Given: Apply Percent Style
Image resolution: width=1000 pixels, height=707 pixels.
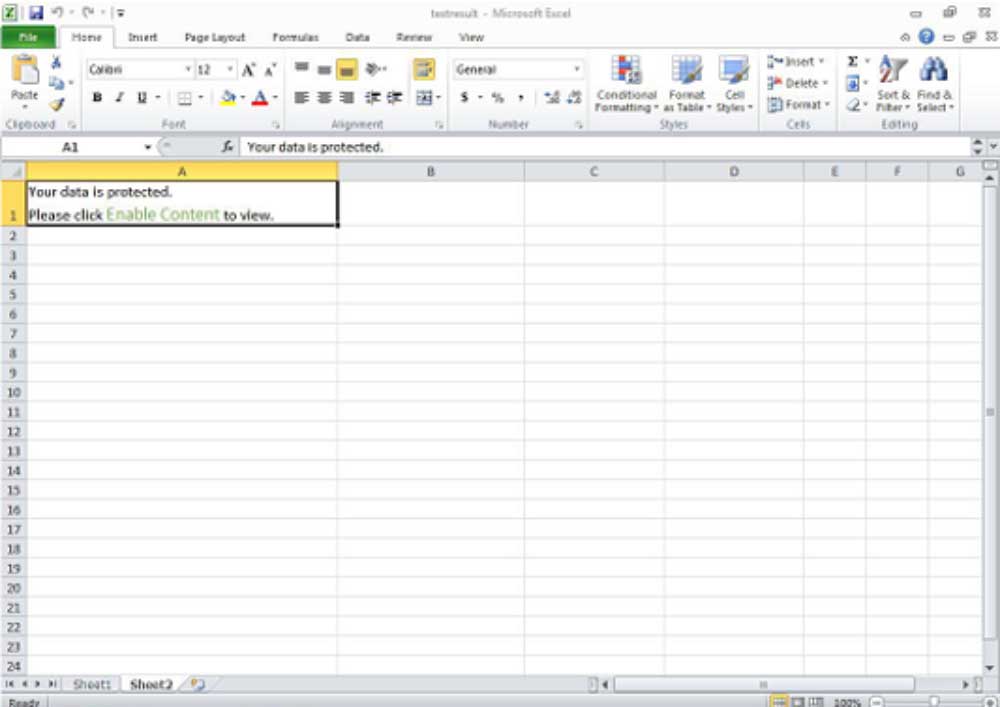Looking at the screenshot, I should click(497, 98).
